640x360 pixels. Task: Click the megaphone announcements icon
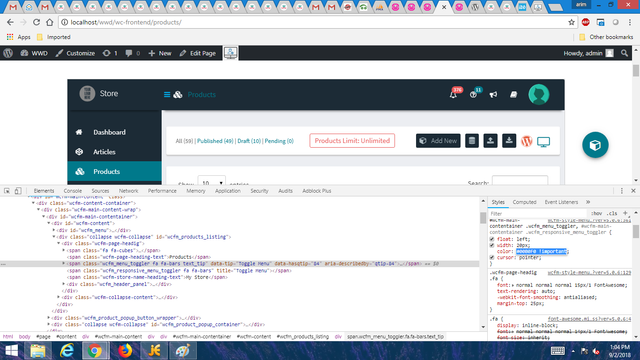[x=493, y=95]
